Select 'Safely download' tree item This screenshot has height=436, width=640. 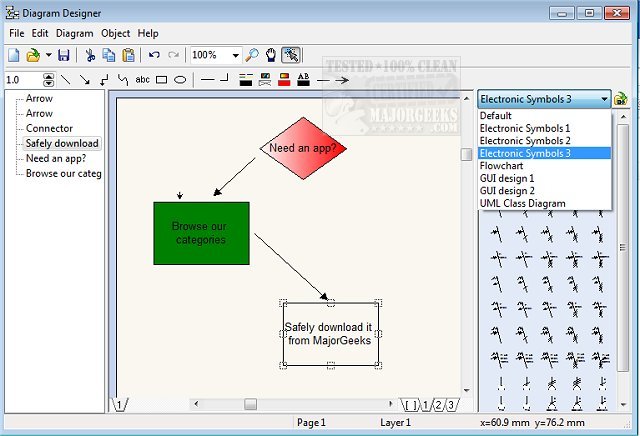(62, 143)
